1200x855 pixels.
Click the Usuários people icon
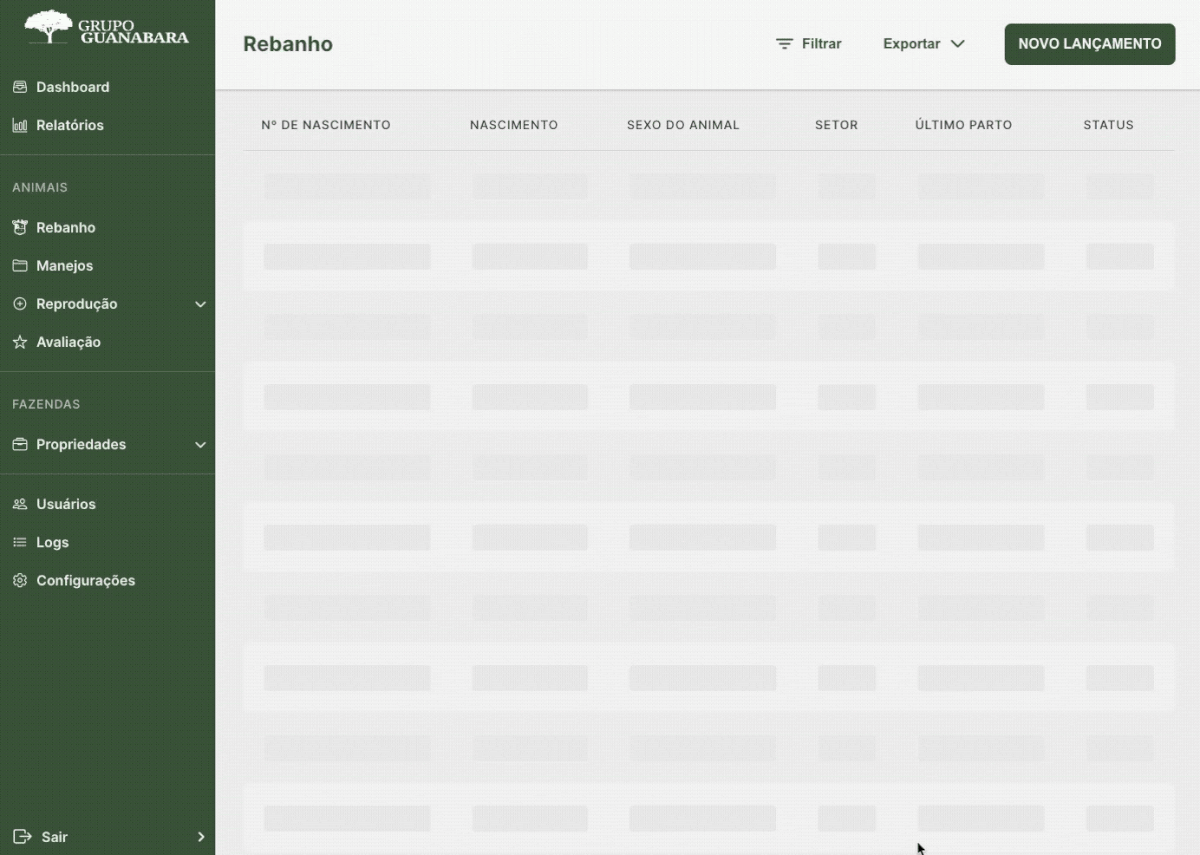[x=20, y=505]
